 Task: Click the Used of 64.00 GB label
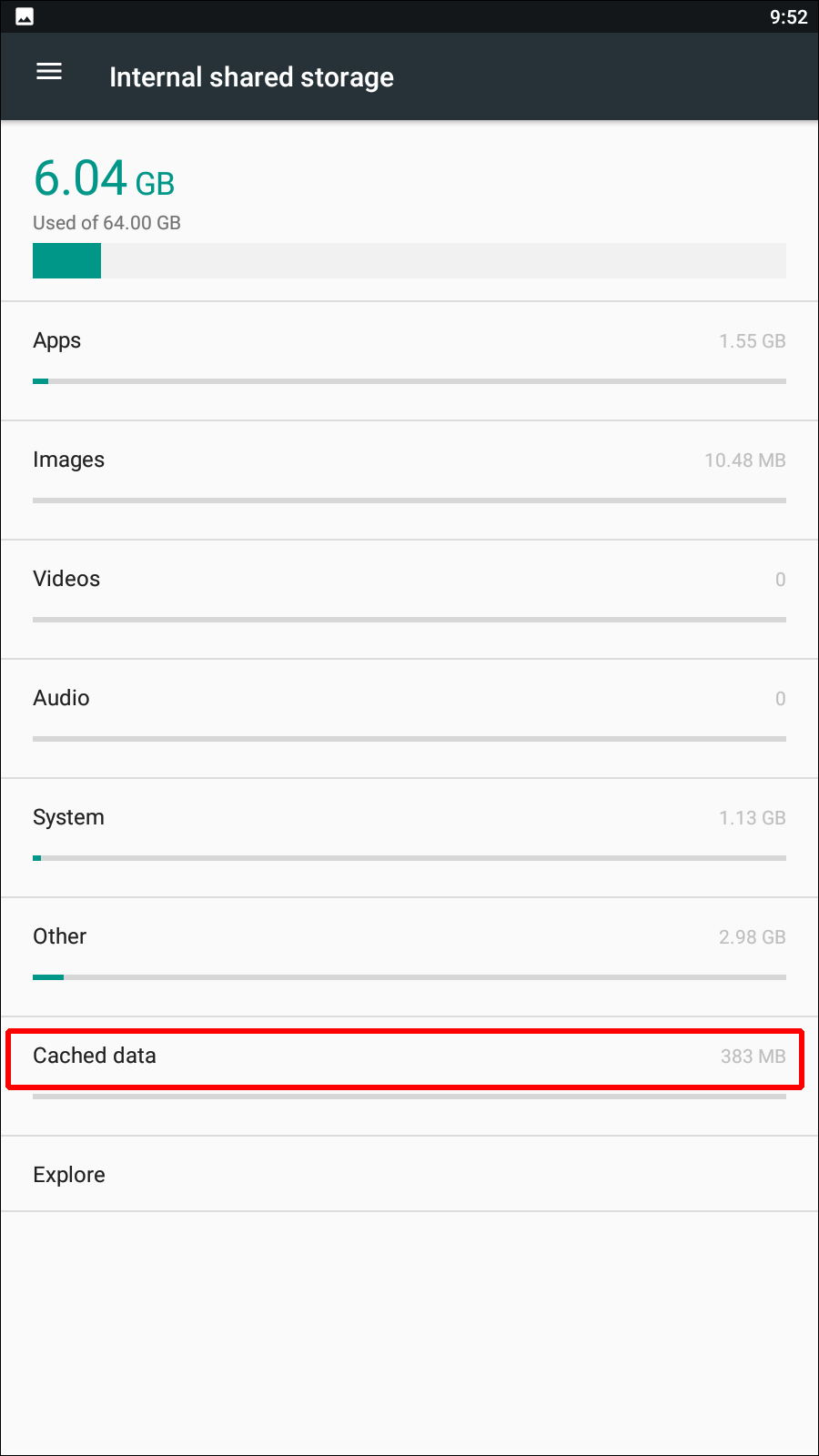[x=106, y=222]
